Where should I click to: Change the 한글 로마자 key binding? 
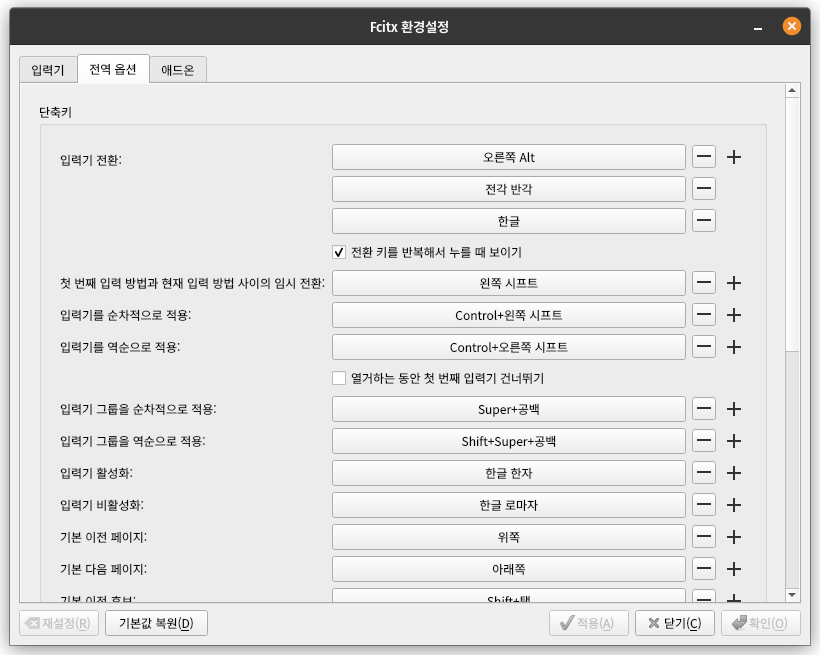(508, 505)
